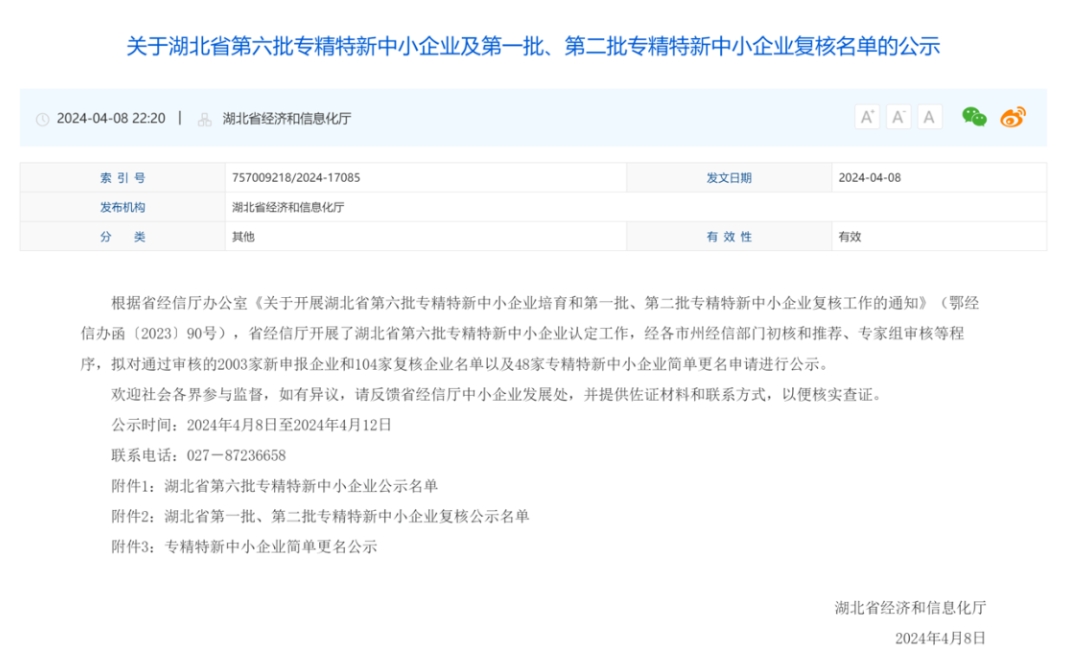Click the 分类 label cell

tap(122, 236)
